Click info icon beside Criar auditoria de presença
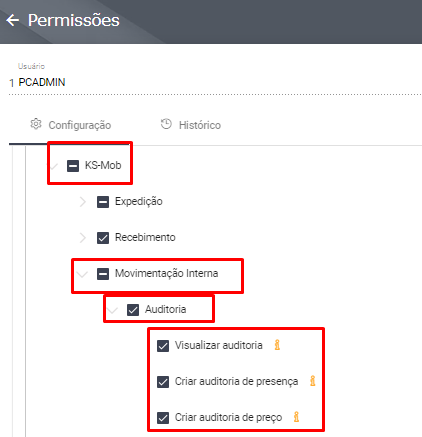This screenshot has height=437, width=422. (x=312, y=381)
